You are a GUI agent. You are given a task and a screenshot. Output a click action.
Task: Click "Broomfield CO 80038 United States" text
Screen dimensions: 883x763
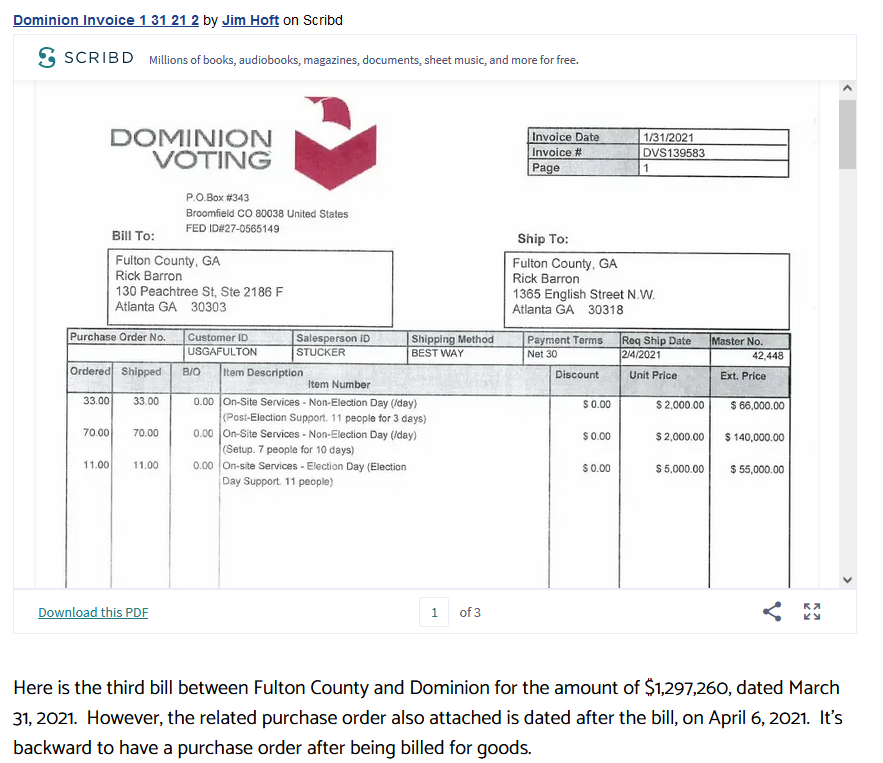click(x=267, y=214)
